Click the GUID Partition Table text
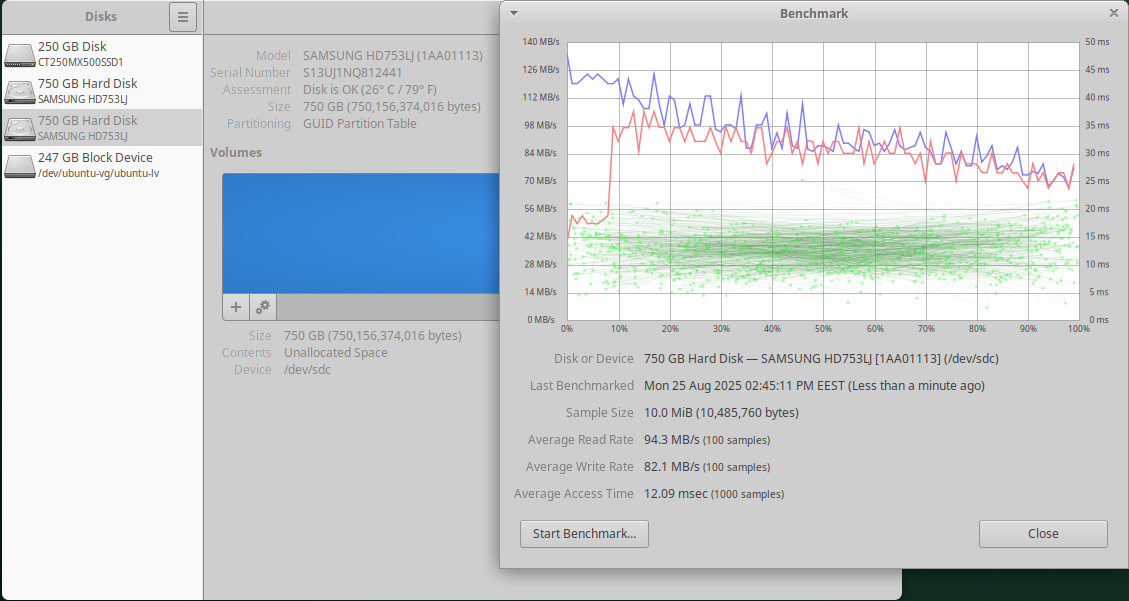The width and height of the screenshot is (1129, 601). pos(360,124)
